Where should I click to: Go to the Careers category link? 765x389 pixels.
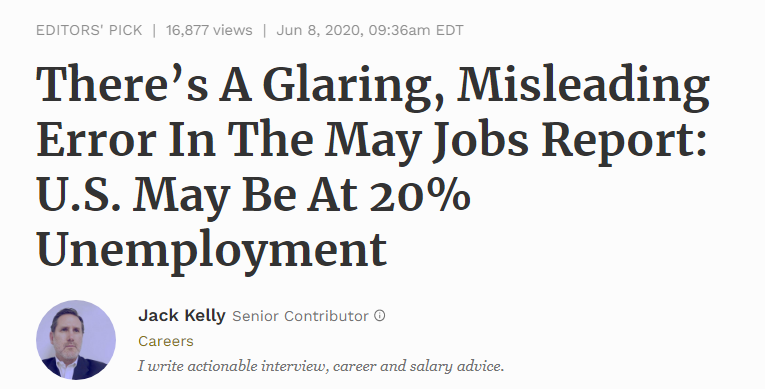click(166, 341)
